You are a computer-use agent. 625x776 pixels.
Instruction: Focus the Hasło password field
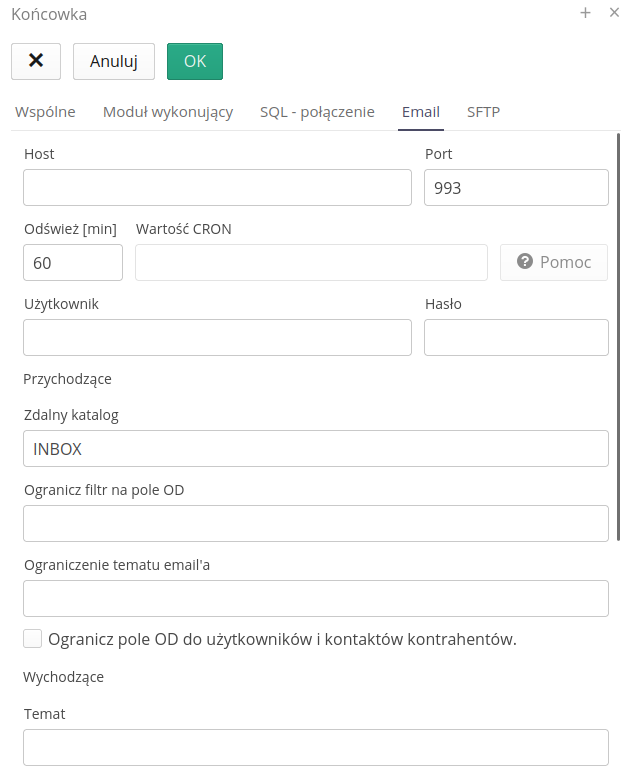516,337
